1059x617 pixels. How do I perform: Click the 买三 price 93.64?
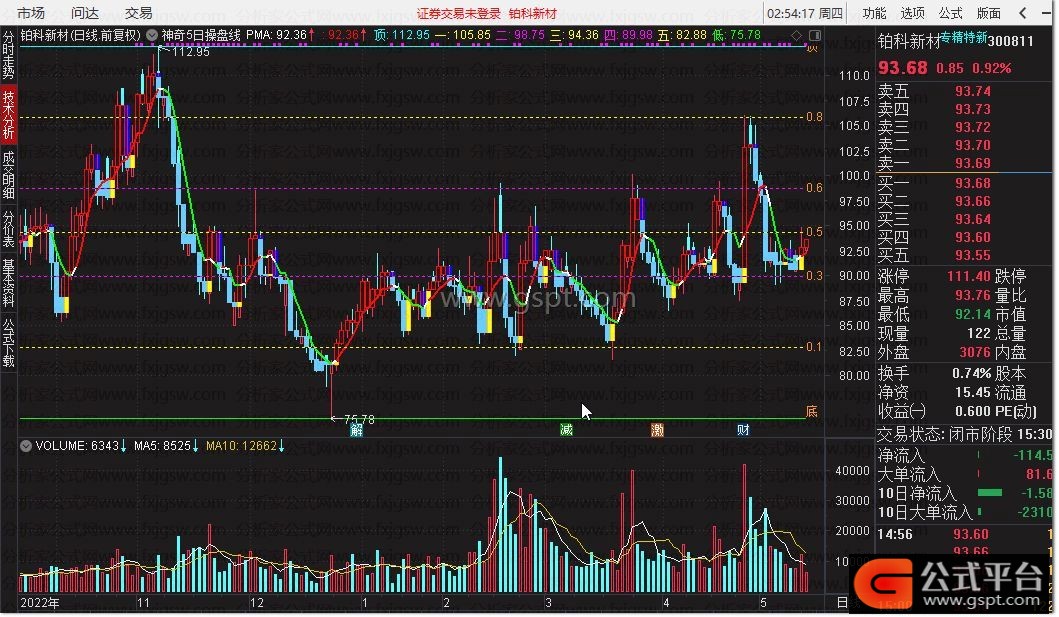[x=973, y=219]
